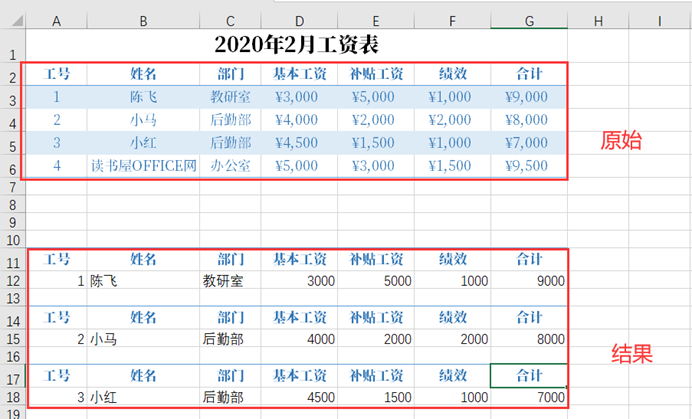Select column I header

click(660, 21)
